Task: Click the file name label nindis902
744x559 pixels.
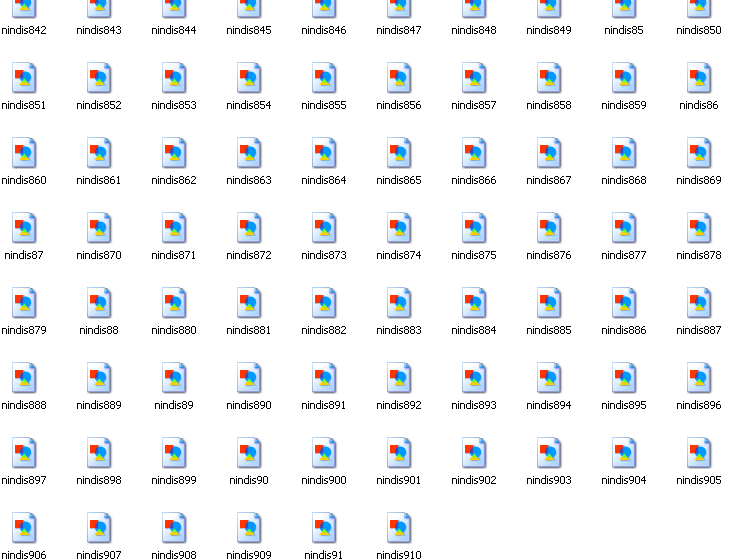Action: [x=474, y=480]
